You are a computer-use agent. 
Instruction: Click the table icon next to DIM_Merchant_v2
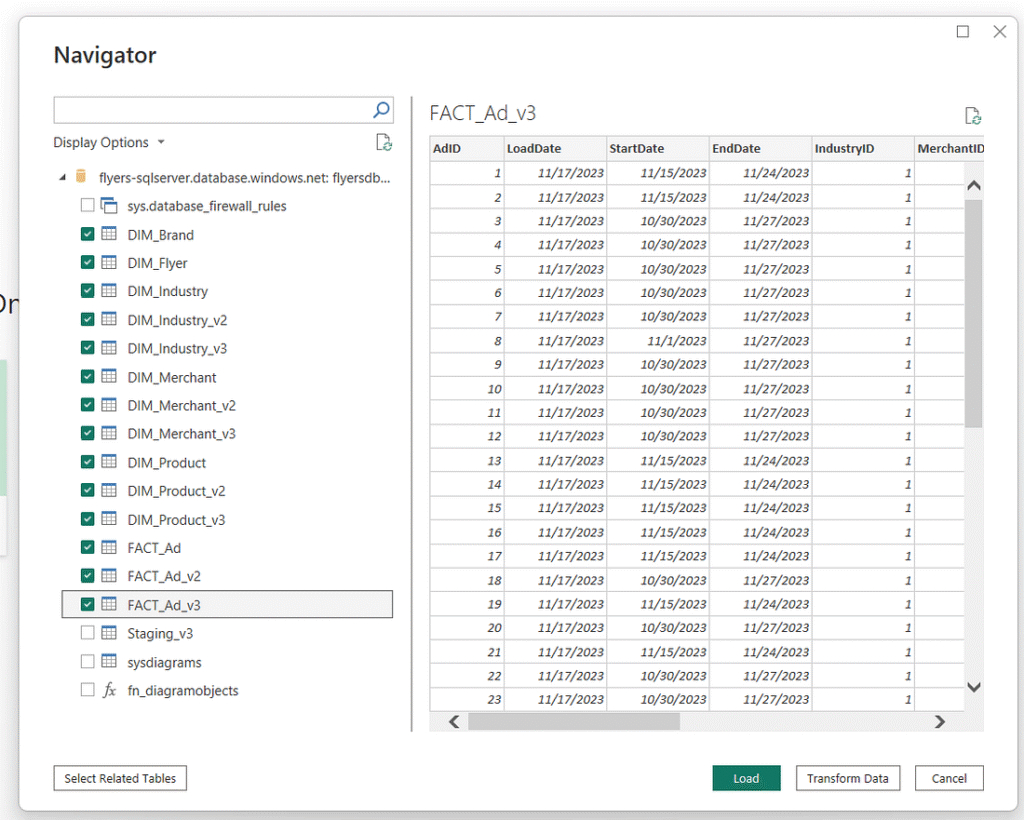click(x=109, y=405)
